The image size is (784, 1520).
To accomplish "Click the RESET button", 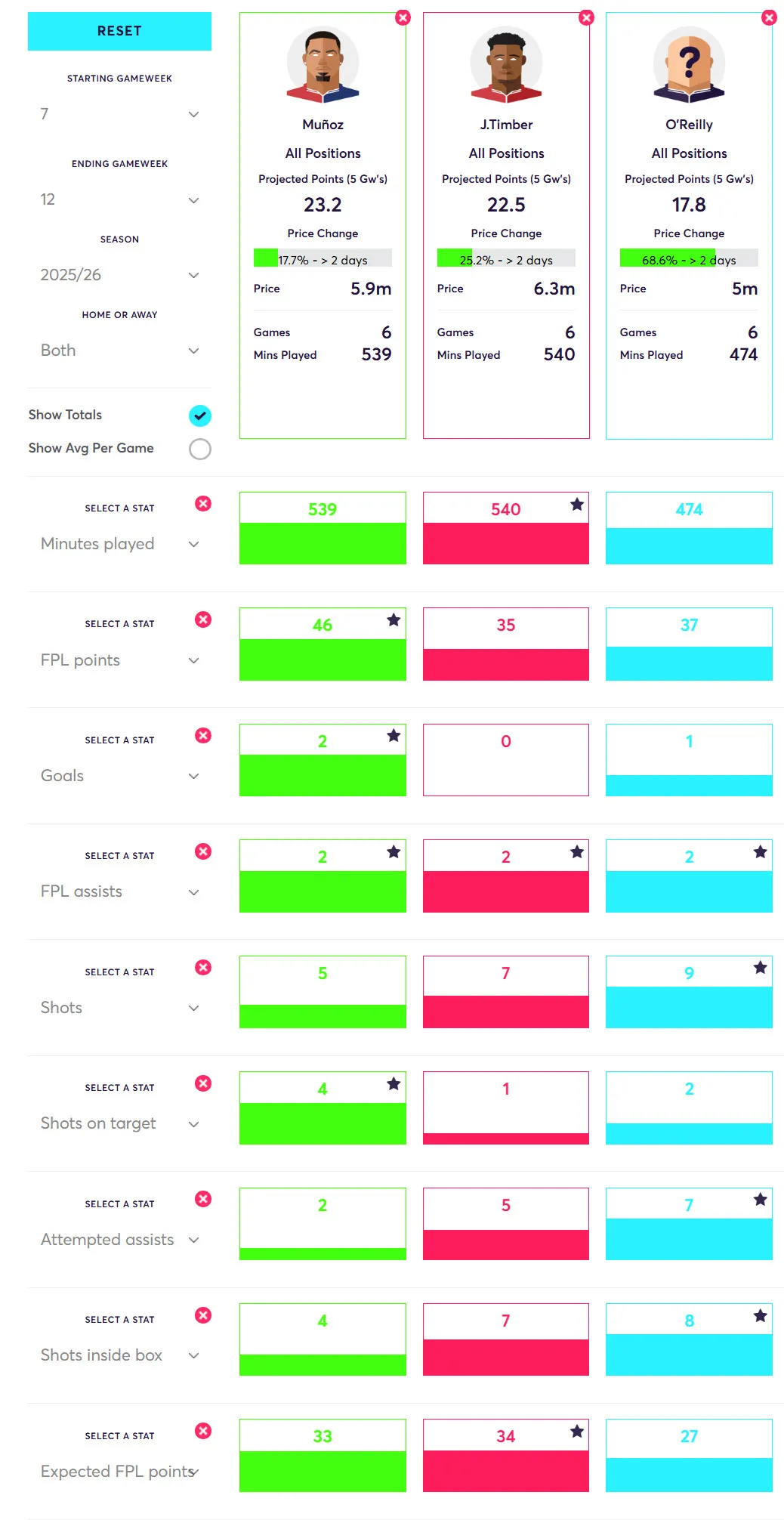I will click(x=119, y=31).
